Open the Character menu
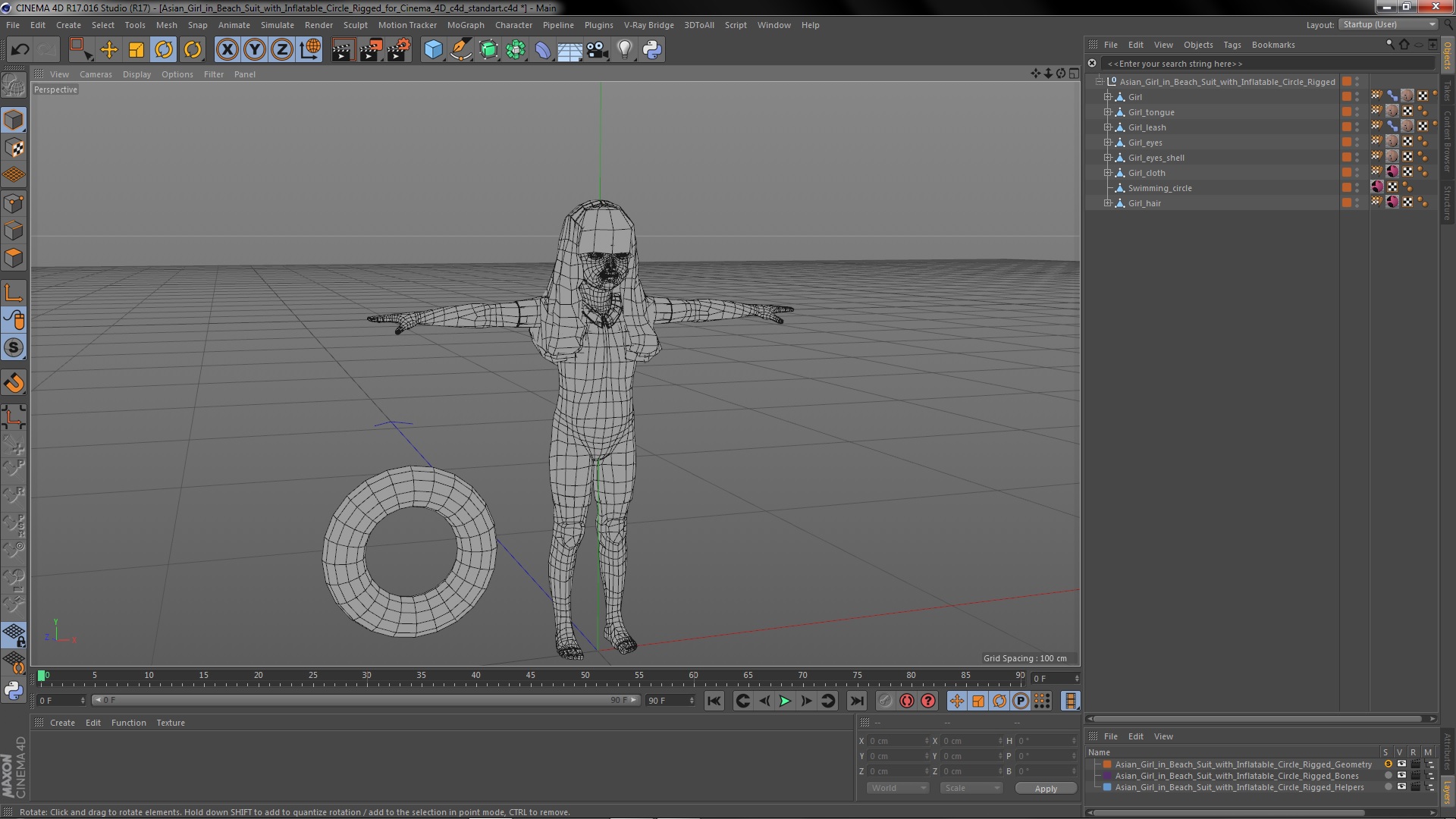 tap(513, 25)
